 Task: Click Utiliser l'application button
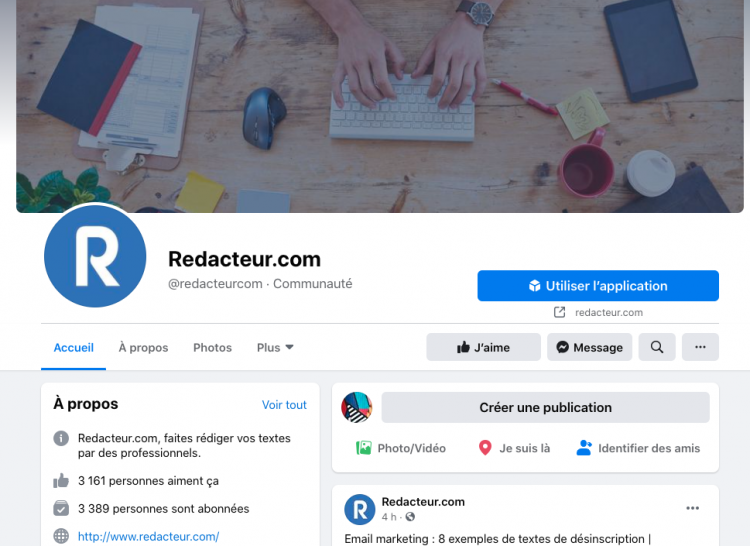(598, 286)
